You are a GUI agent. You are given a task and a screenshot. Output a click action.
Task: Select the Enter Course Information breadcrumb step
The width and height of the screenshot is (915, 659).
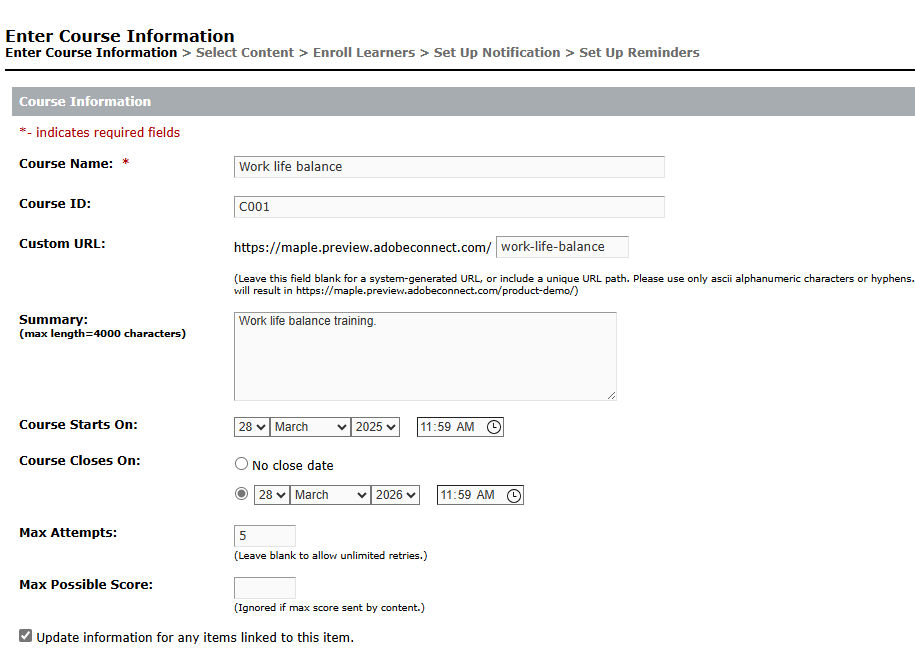click(x=91, y=53)
